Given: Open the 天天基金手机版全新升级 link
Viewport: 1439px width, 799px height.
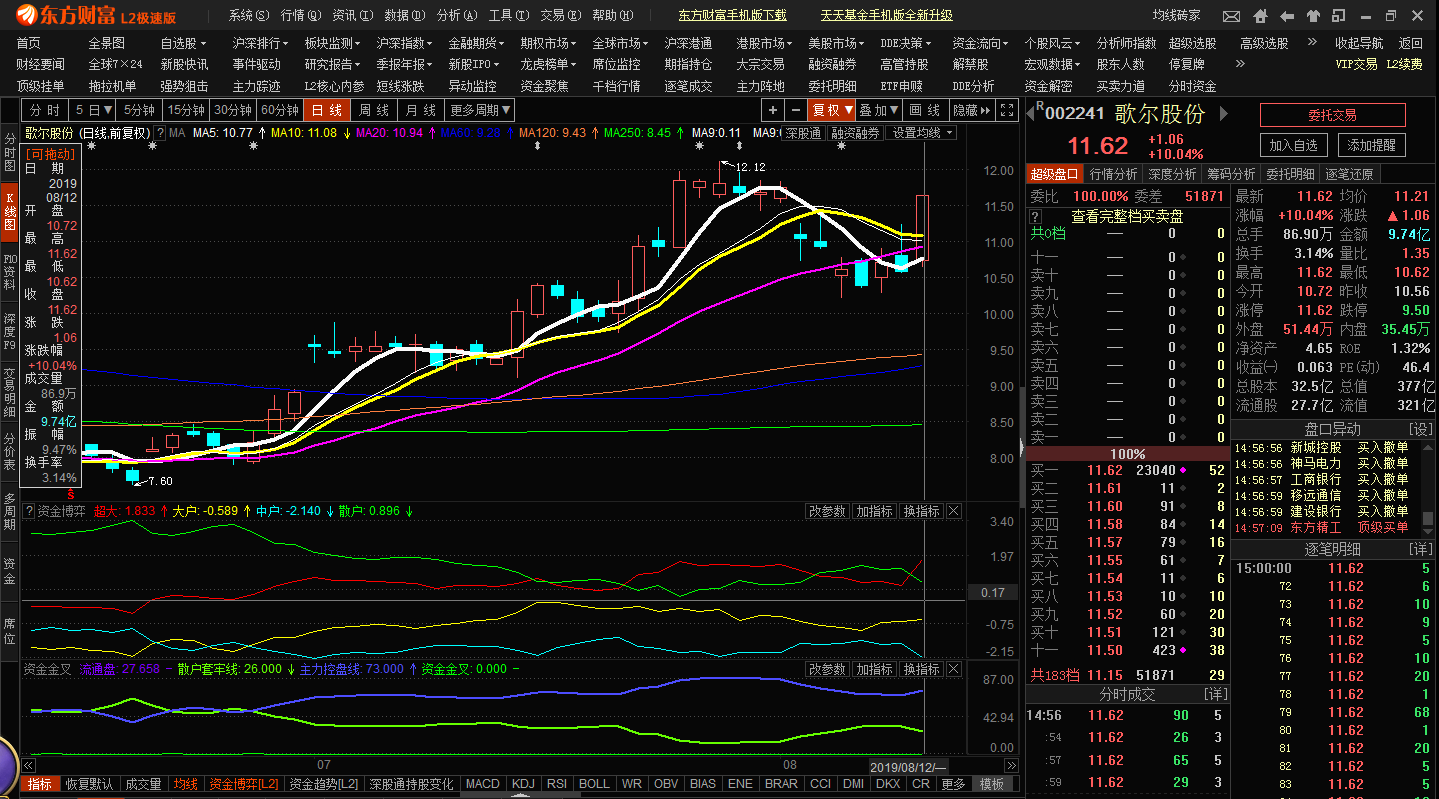Looking at the screenshot, I should [x=886, y=16].
